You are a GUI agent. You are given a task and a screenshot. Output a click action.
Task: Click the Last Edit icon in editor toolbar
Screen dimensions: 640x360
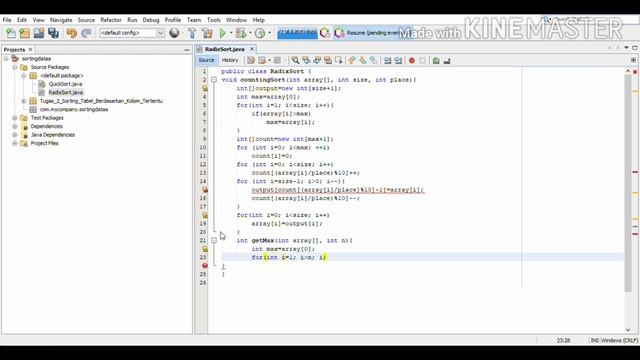[251, 60]
